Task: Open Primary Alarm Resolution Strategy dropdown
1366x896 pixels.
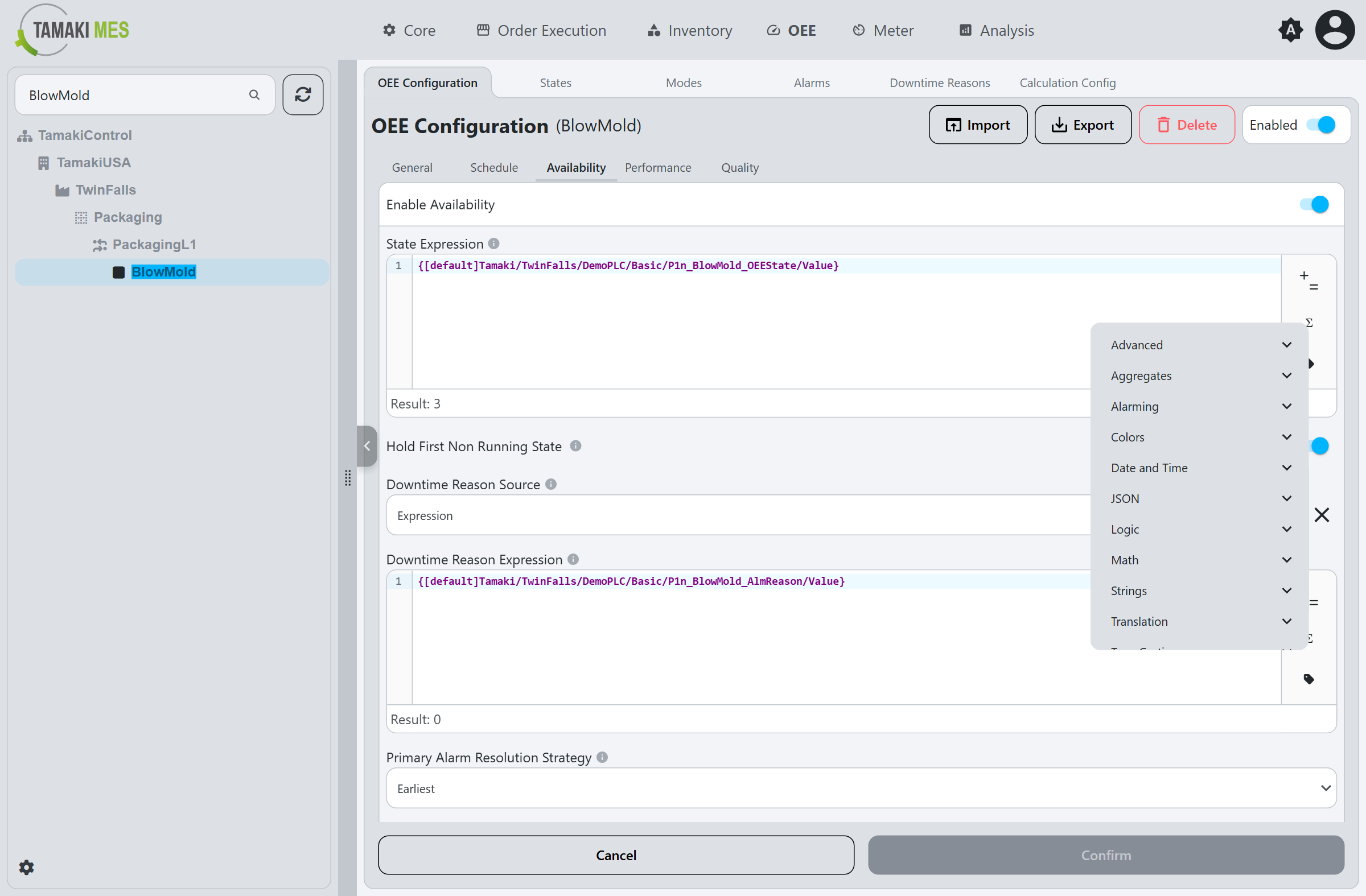Action: pos(862,788)
